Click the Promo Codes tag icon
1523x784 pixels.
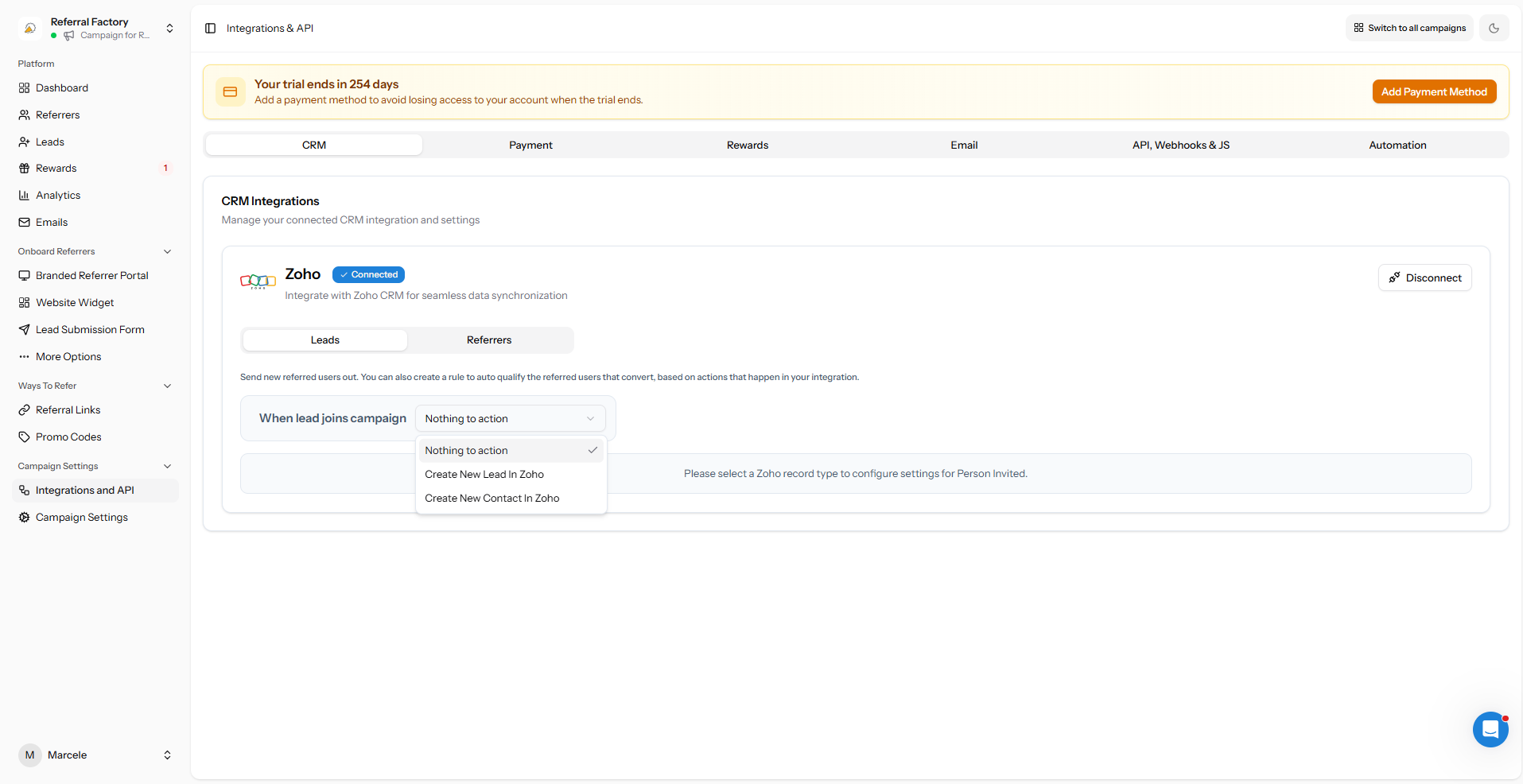(25, 437)
